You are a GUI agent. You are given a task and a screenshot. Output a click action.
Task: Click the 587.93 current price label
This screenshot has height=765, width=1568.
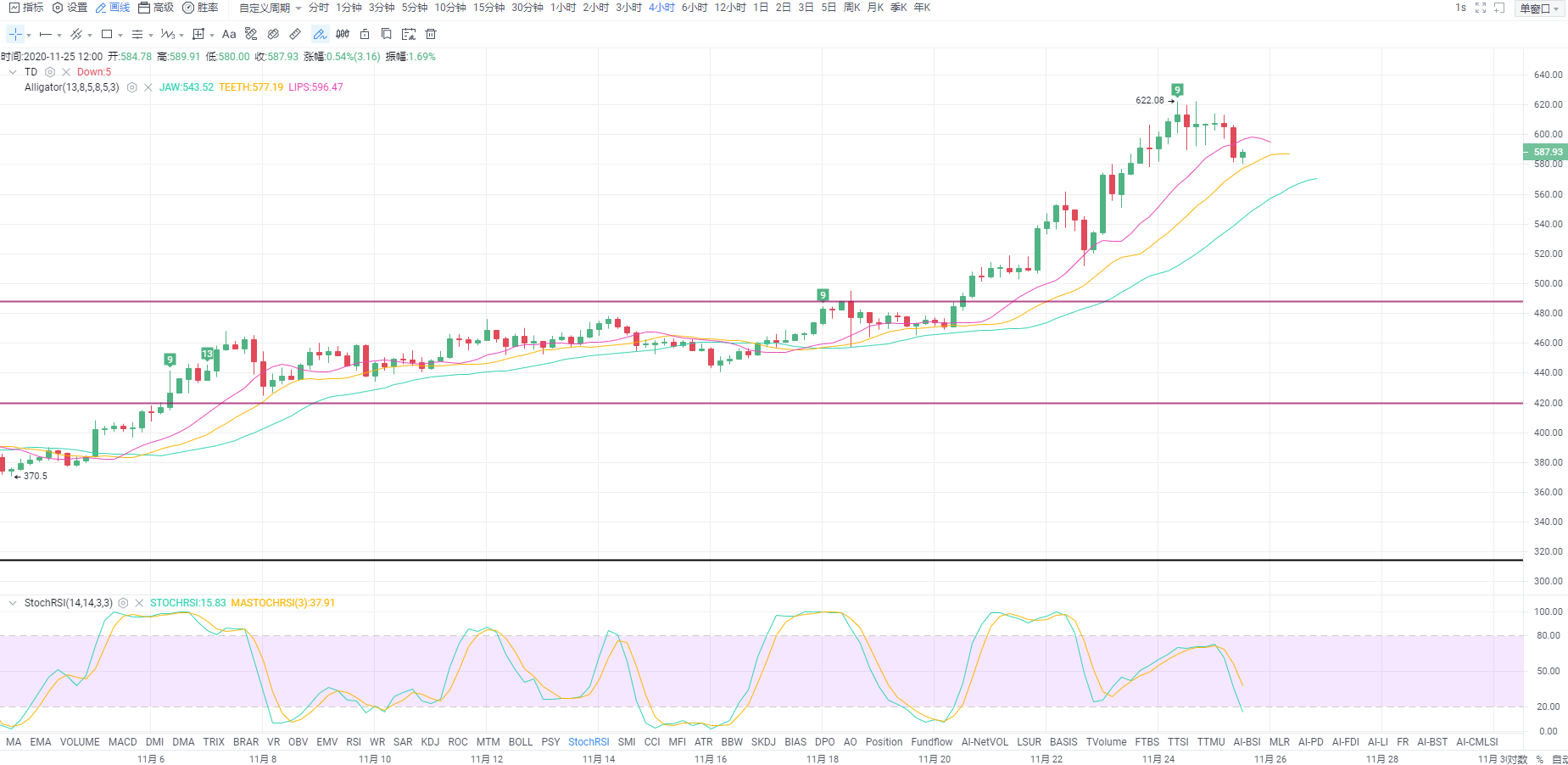pyautogui.click(x=1546, y=153)
